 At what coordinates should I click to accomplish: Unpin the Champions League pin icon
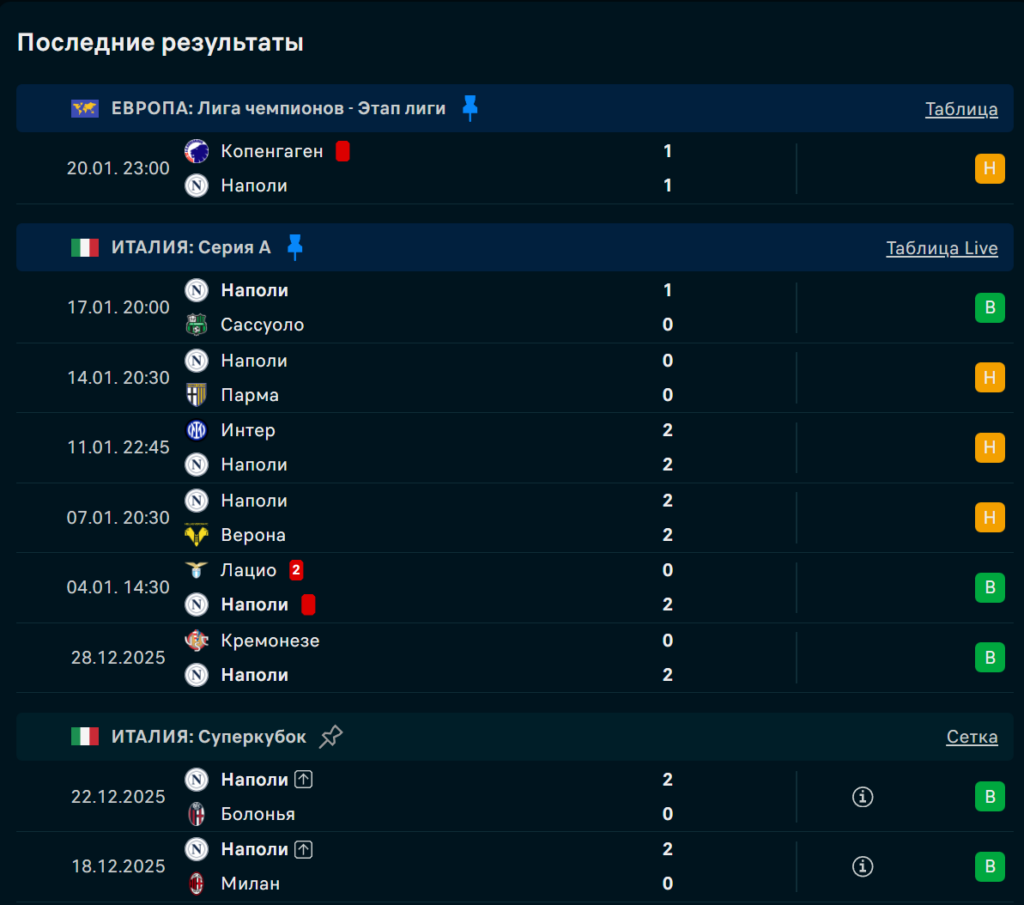tap(470, 108)
